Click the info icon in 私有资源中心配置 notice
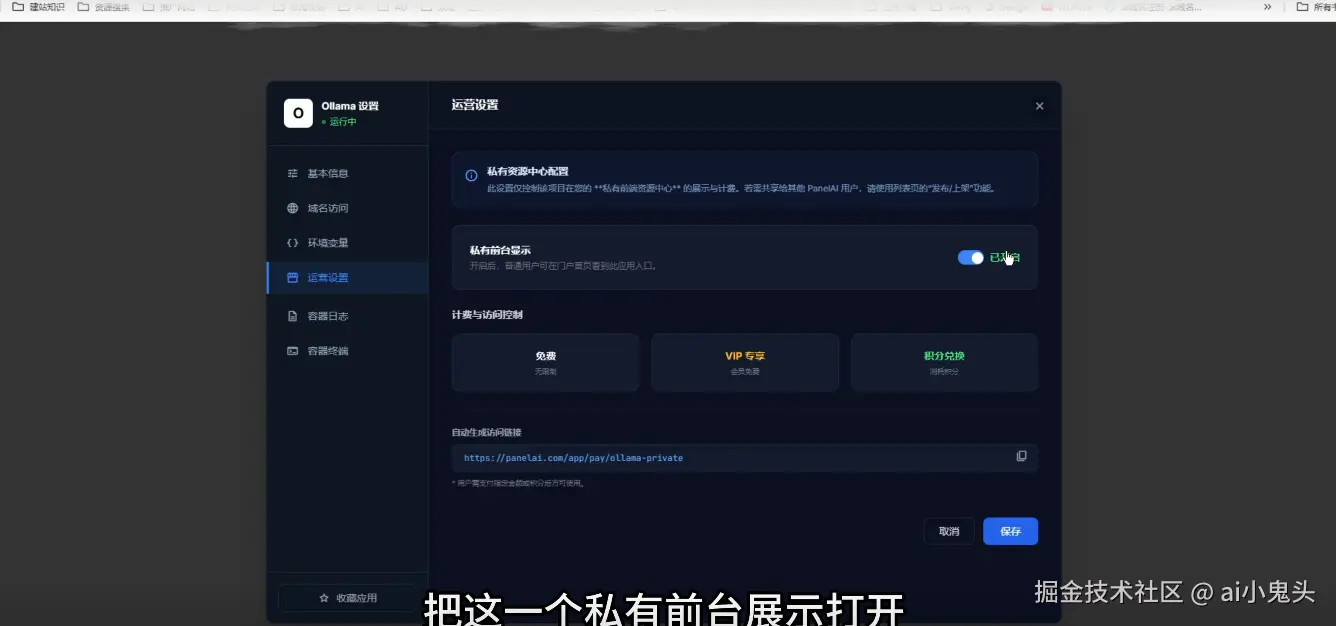The image size is (1336, 626). 472,176
